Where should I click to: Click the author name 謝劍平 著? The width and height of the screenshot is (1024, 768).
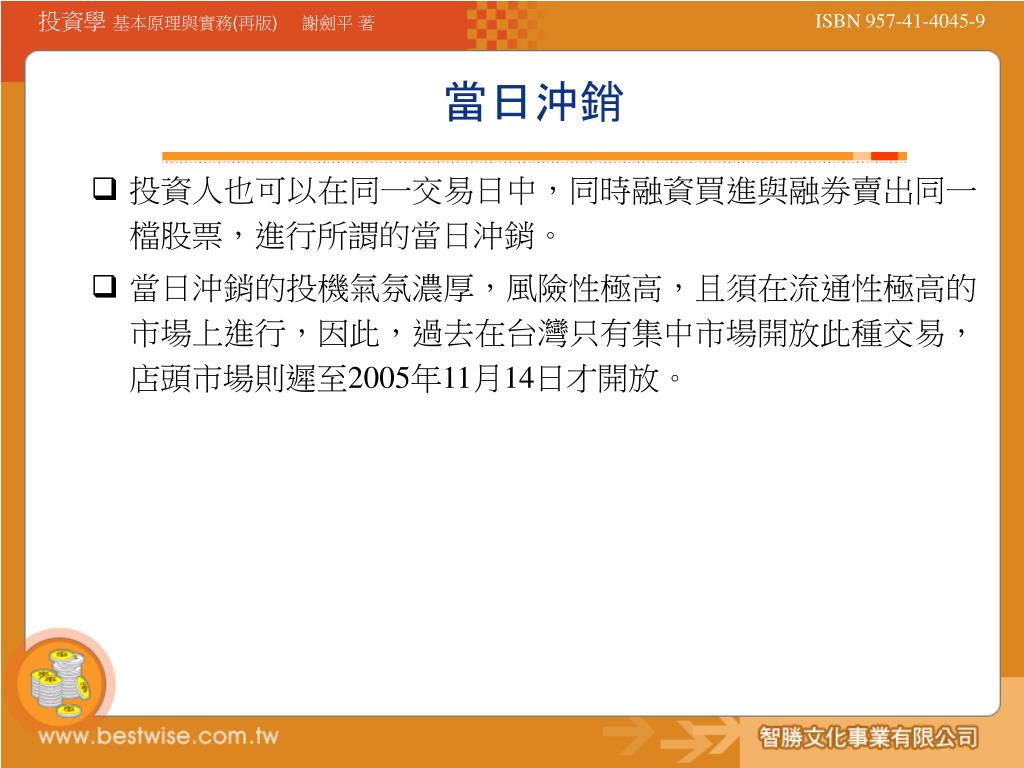(x=338, y=24)
